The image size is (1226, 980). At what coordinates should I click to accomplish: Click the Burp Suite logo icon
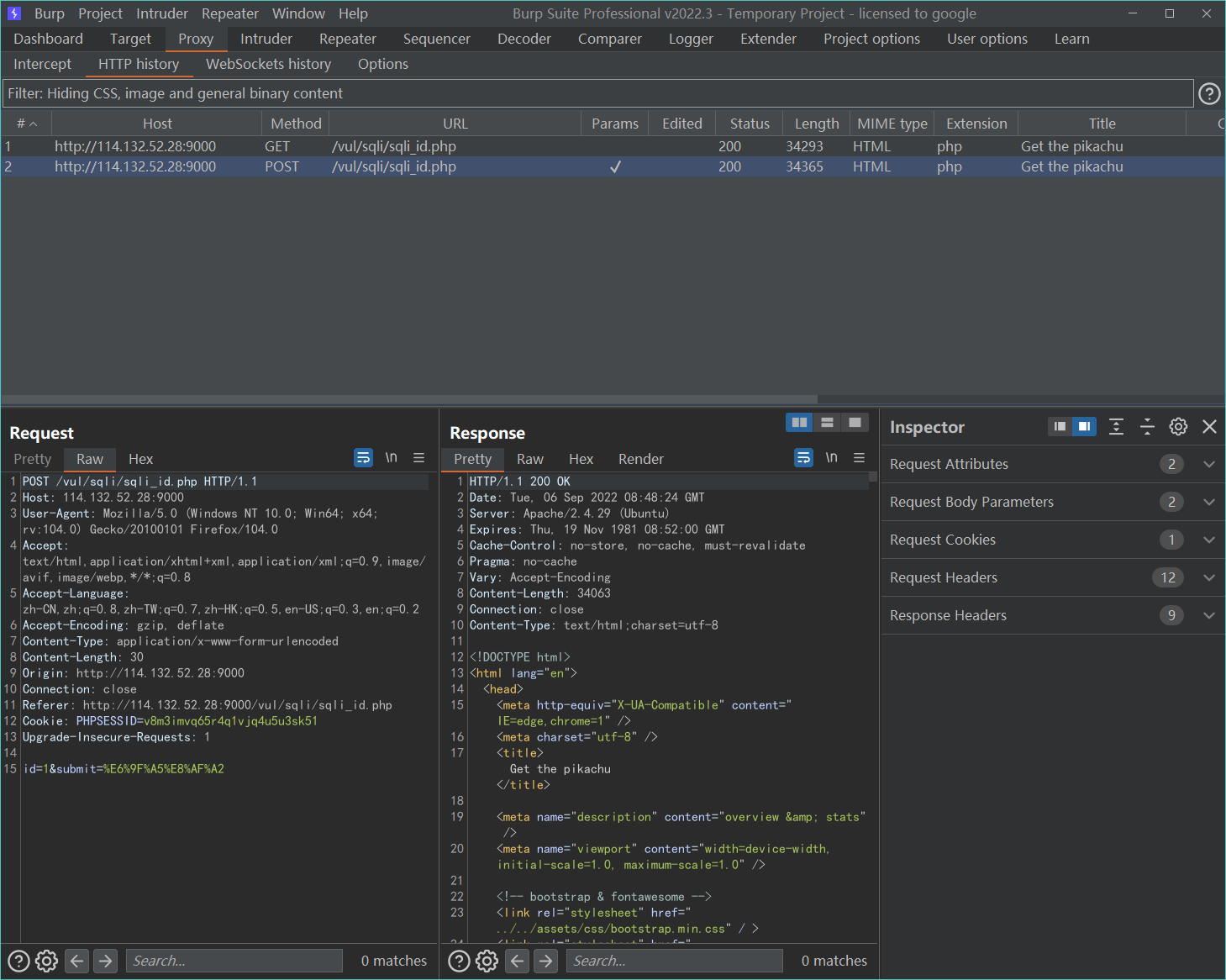tap(14, 13)
